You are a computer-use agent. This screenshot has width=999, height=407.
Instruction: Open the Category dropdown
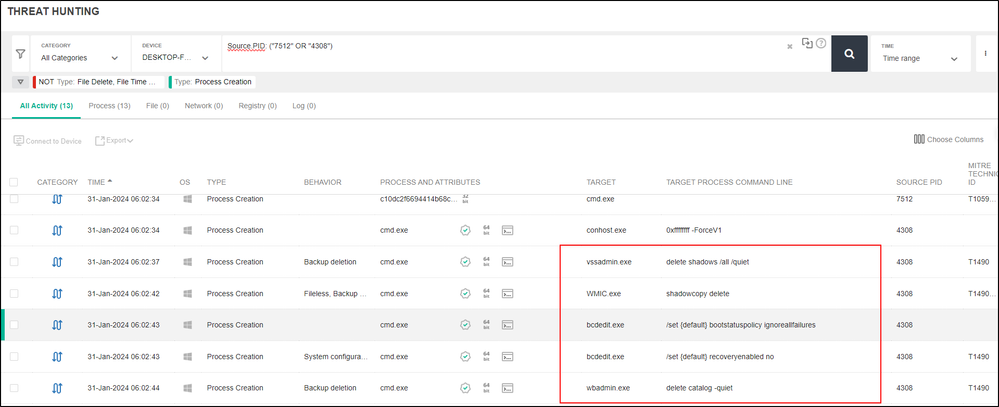[79, 54]
